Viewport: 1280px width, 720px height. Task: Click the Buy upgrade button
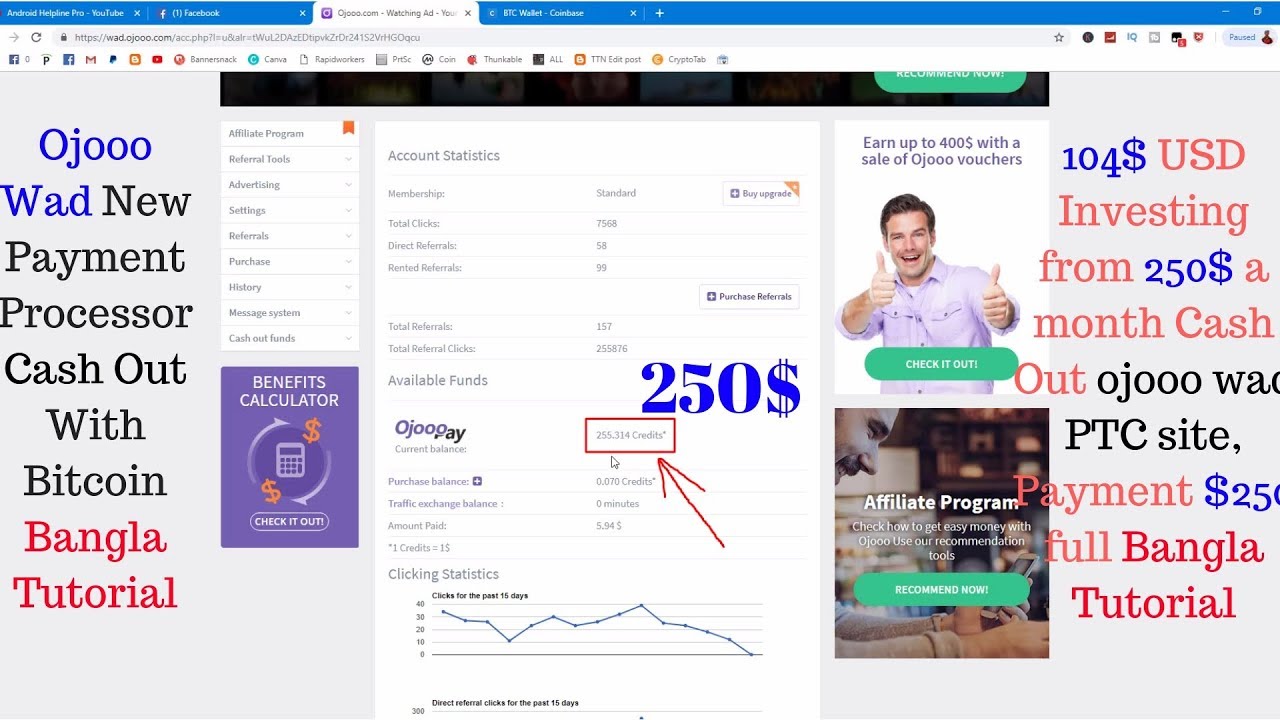761,193
